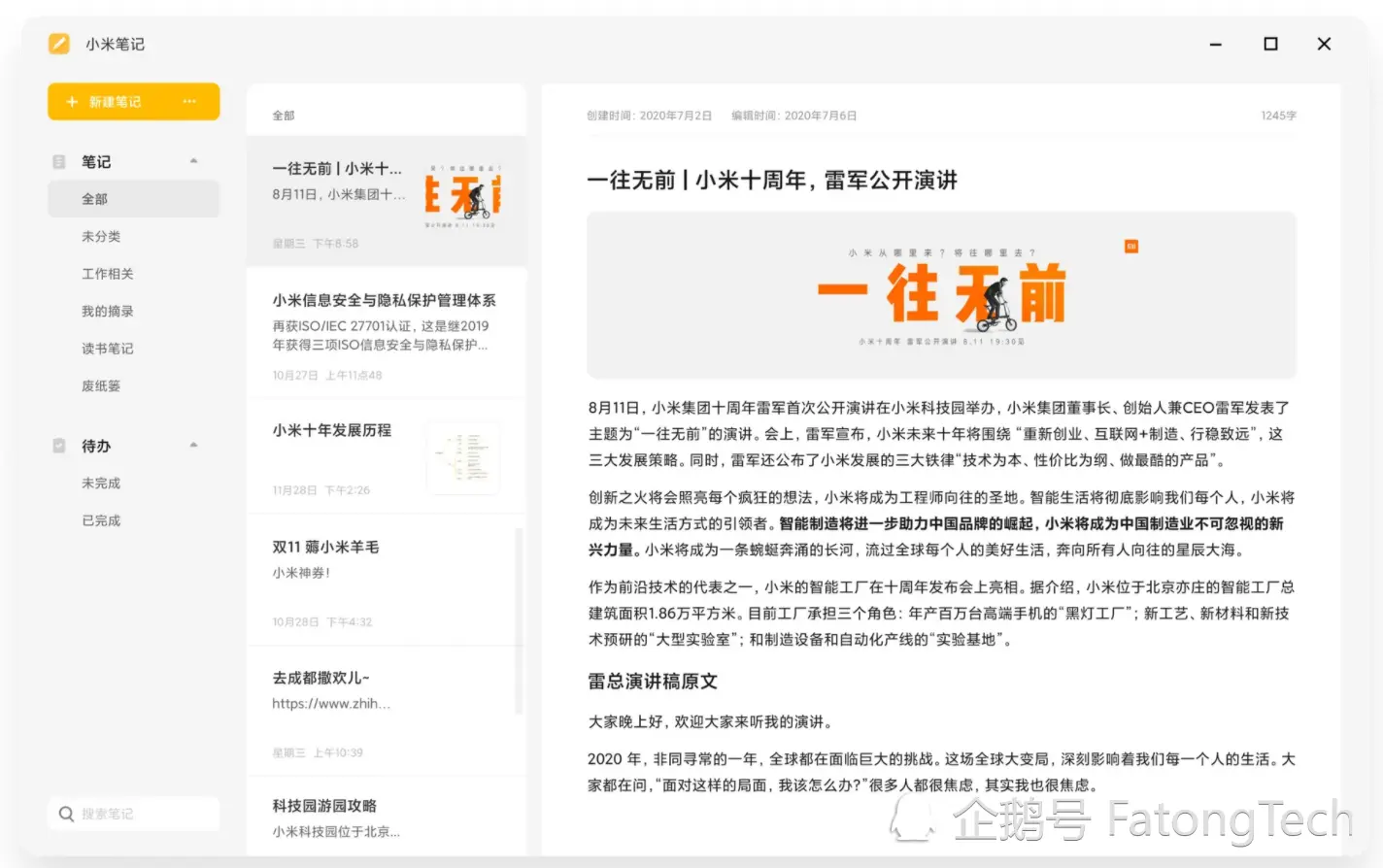
Task: Minimize the 小米笔记 window
Action: click(x=1216, y=44)
